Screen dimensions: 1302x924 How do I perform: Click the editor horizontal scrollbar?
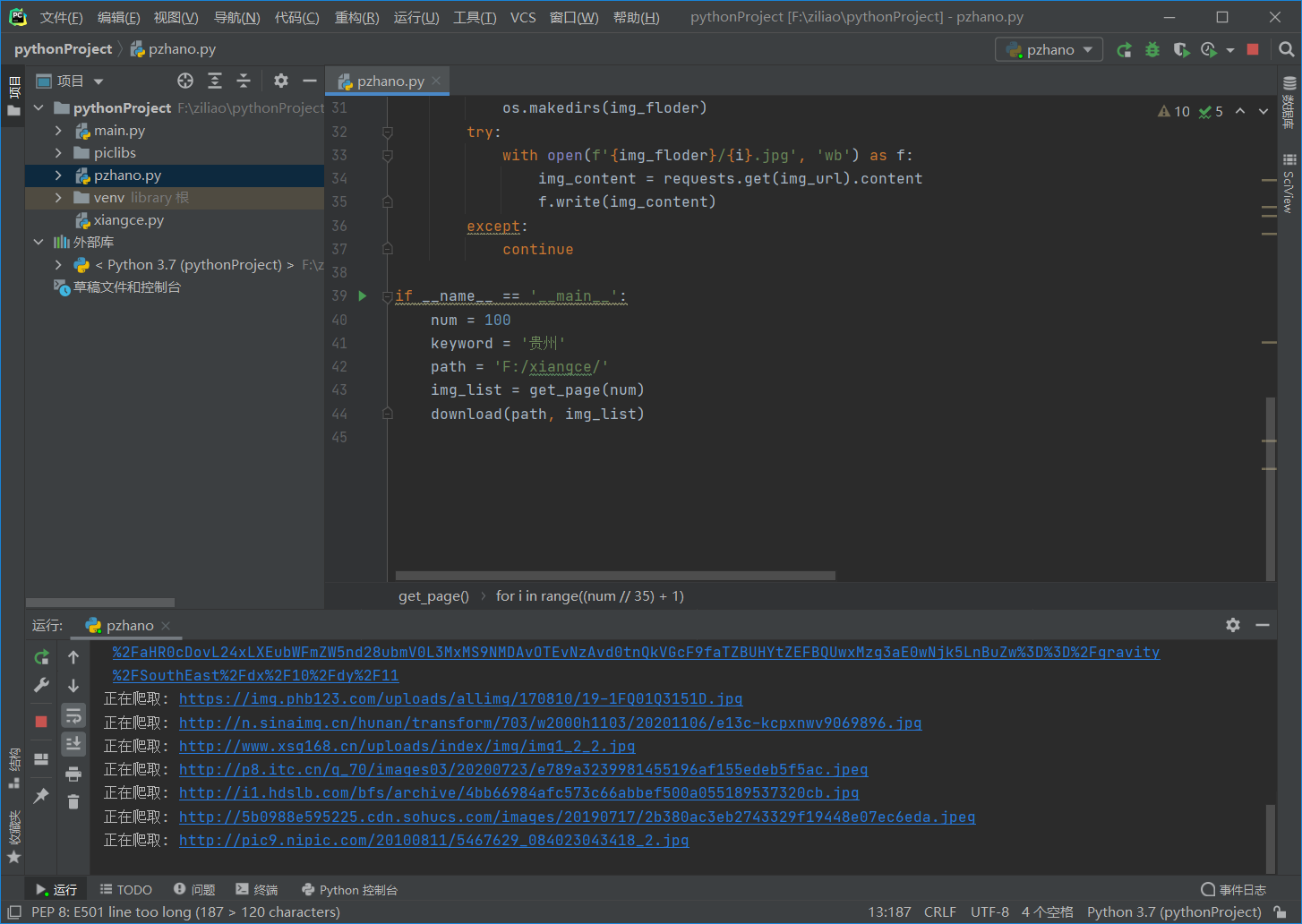(x=615, y=576)
